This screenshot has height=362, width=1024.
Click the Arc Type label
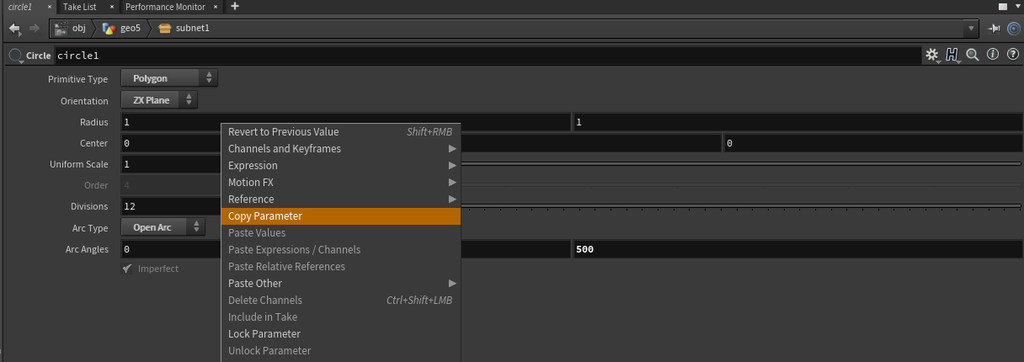pyautogui.click(x=91, y=227)
